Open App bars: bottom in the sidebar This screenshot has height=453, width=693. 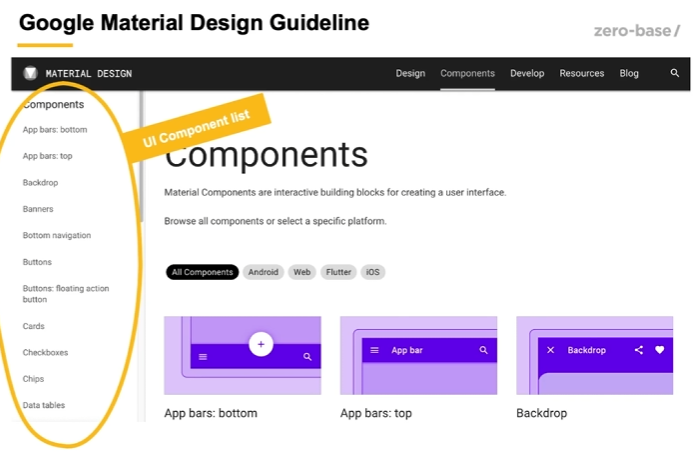tap(55, 130)
